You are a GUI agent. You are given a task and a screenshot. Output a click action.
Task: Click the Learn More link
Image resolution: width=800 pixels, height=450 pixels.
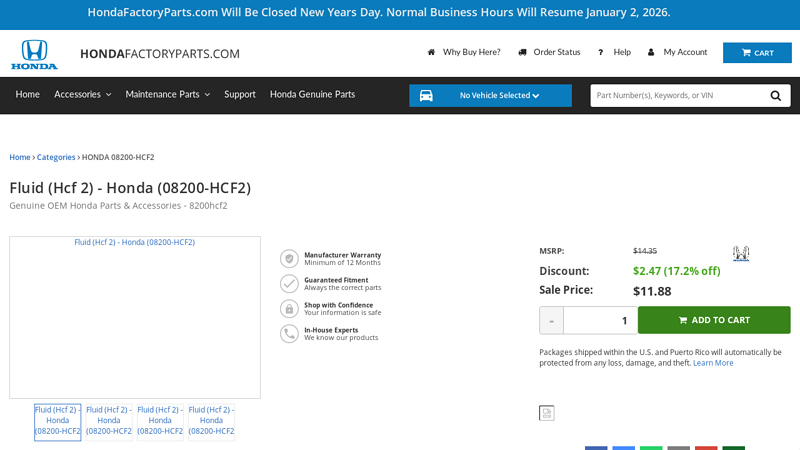(x=713, y=363)
